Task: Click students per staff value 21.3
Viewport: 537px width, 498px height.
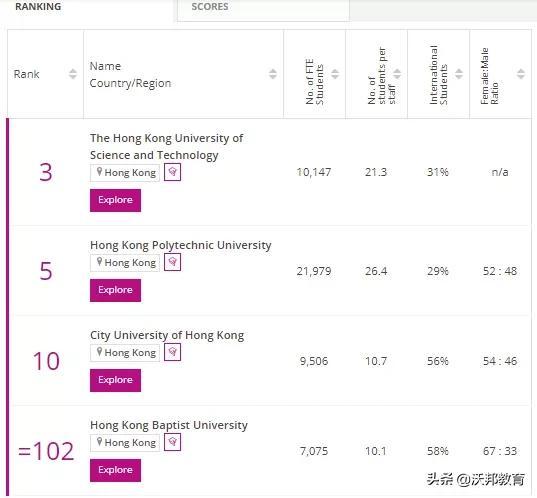Action: coord(376,172)
